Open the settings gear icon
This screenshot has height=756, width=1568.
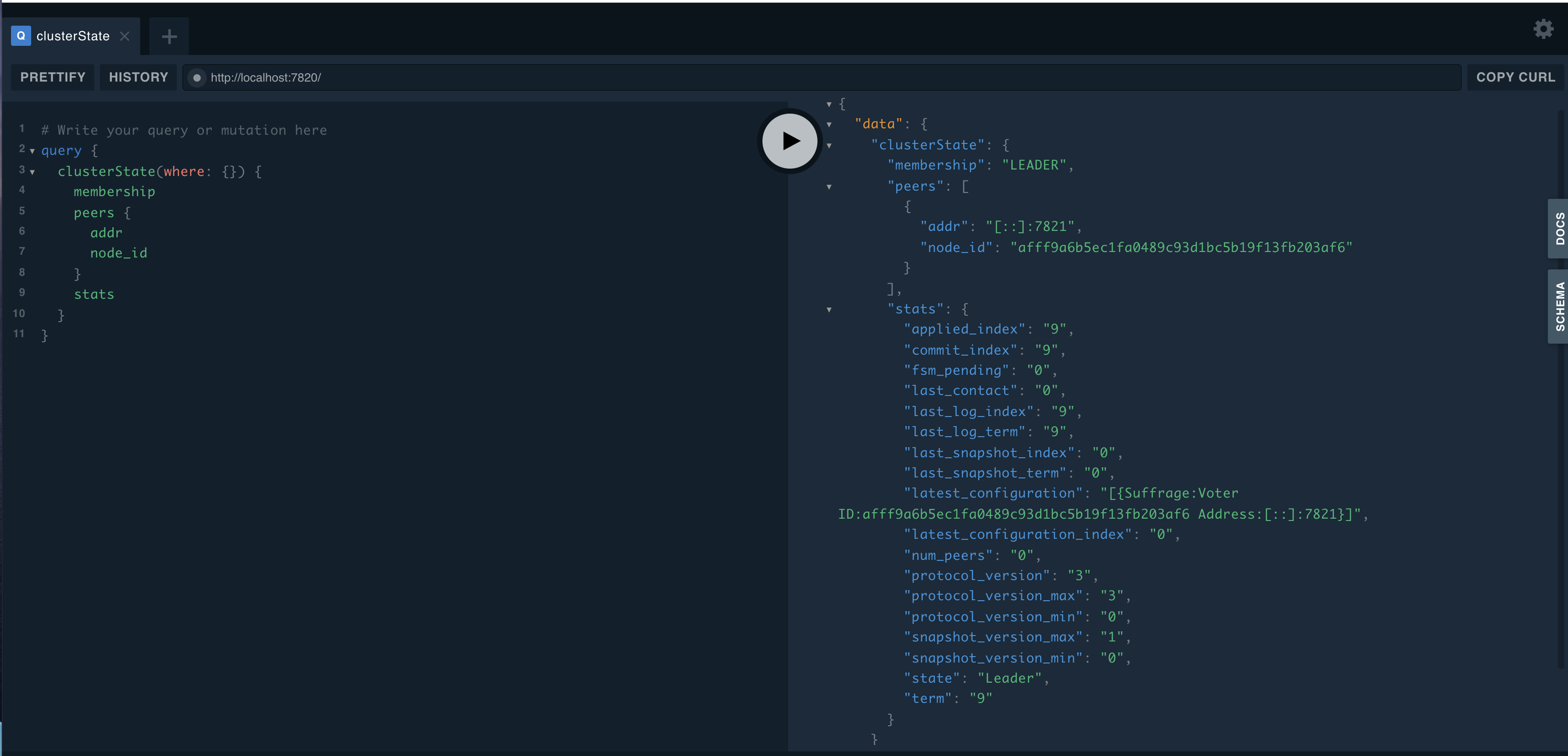coord(1543,28)
